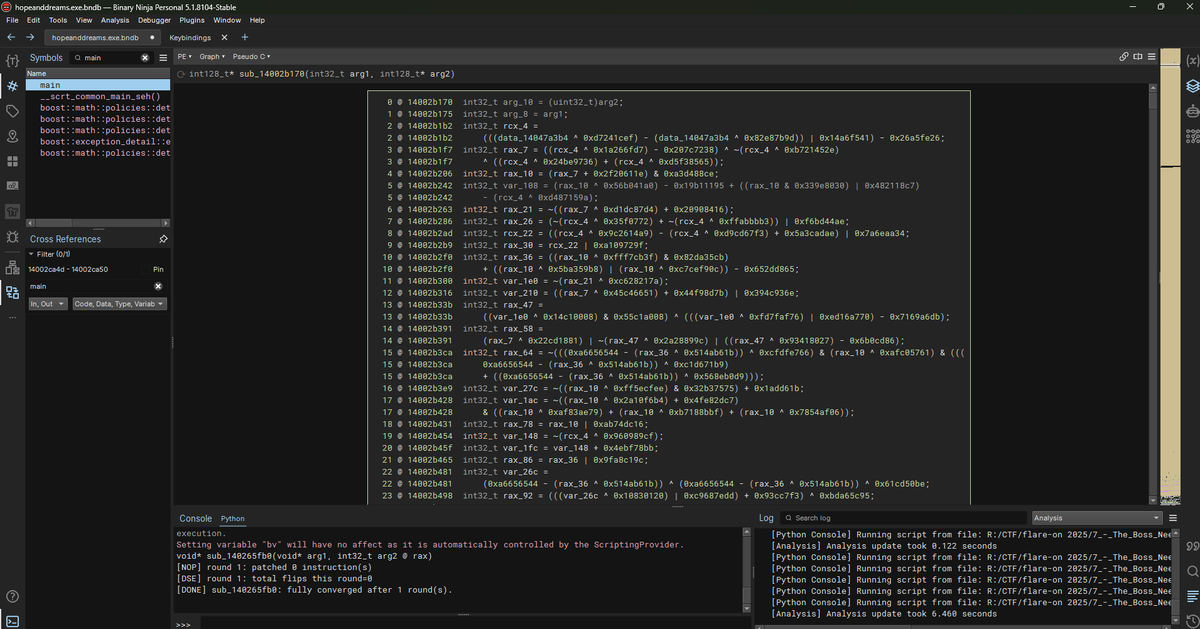Image resolution: width=1200 pixels, height=629 pixels.
Task: Open the Tools menu
Action: pyautogui.click(x=58, y=20)
